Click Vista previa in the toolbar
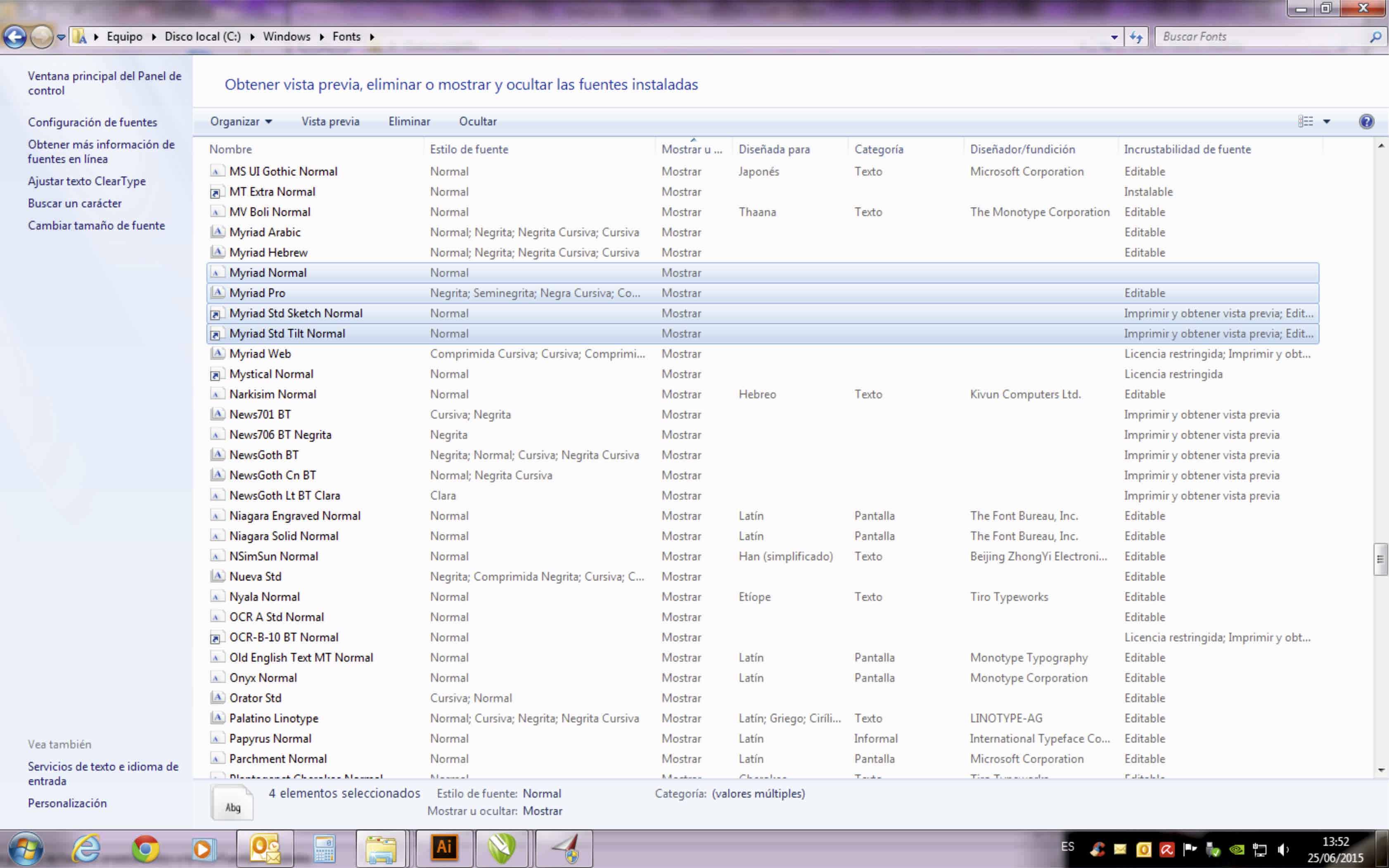The width and height of the screenshot is (1389, 868). click(x=331, y=121)
